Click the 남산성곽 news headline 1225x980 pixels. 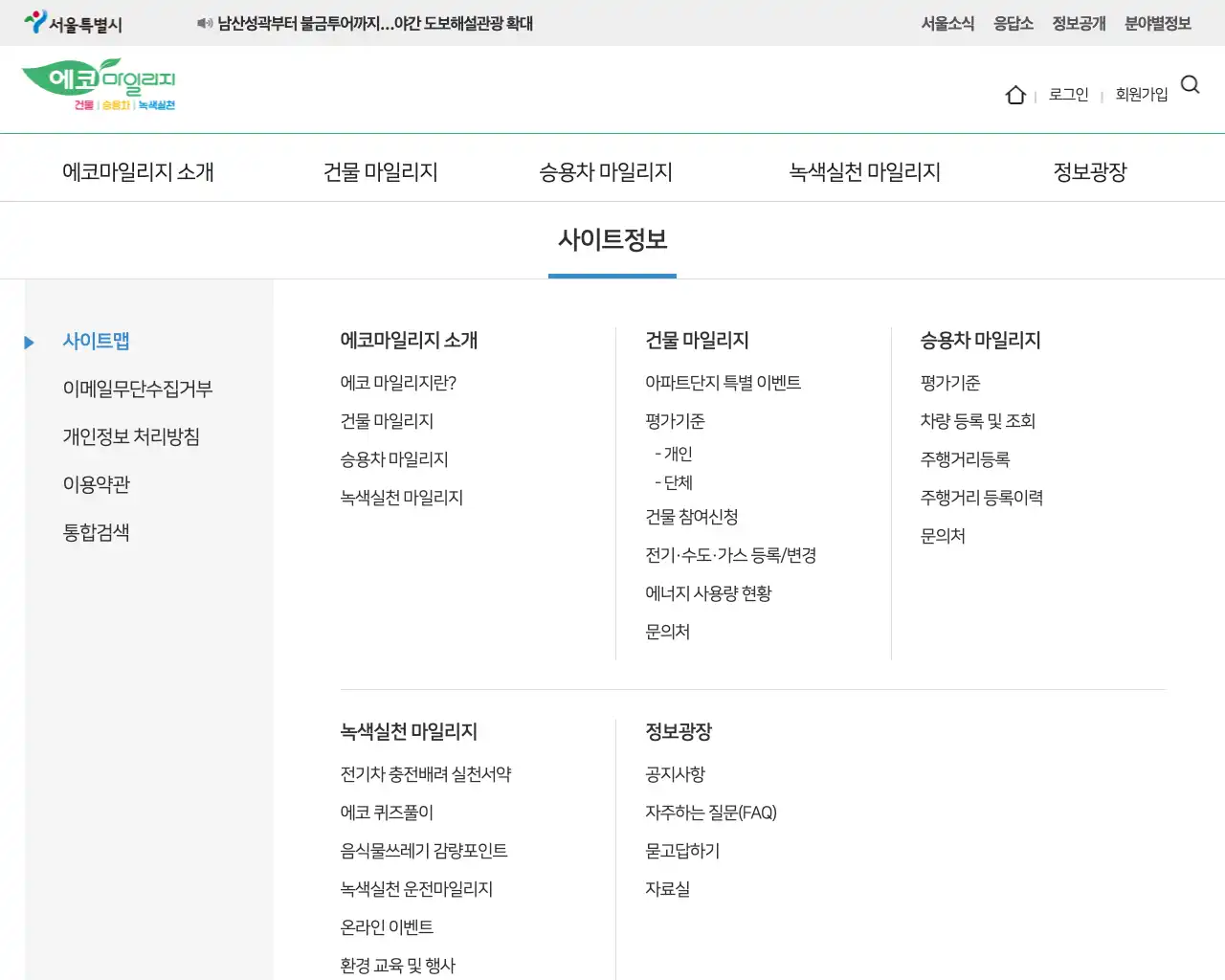point(375,23)
